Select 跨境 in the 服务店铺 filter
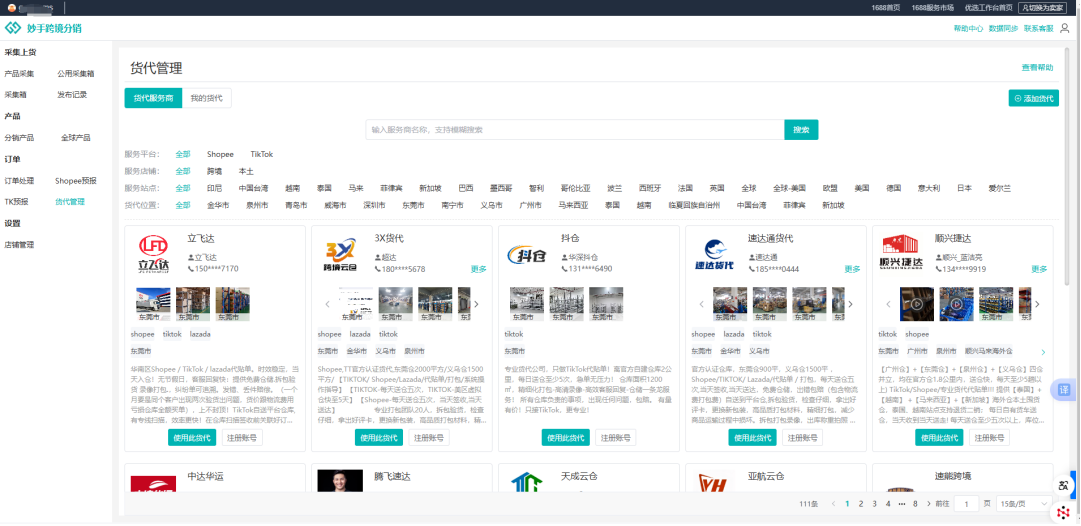 click(x=215, y=171)
